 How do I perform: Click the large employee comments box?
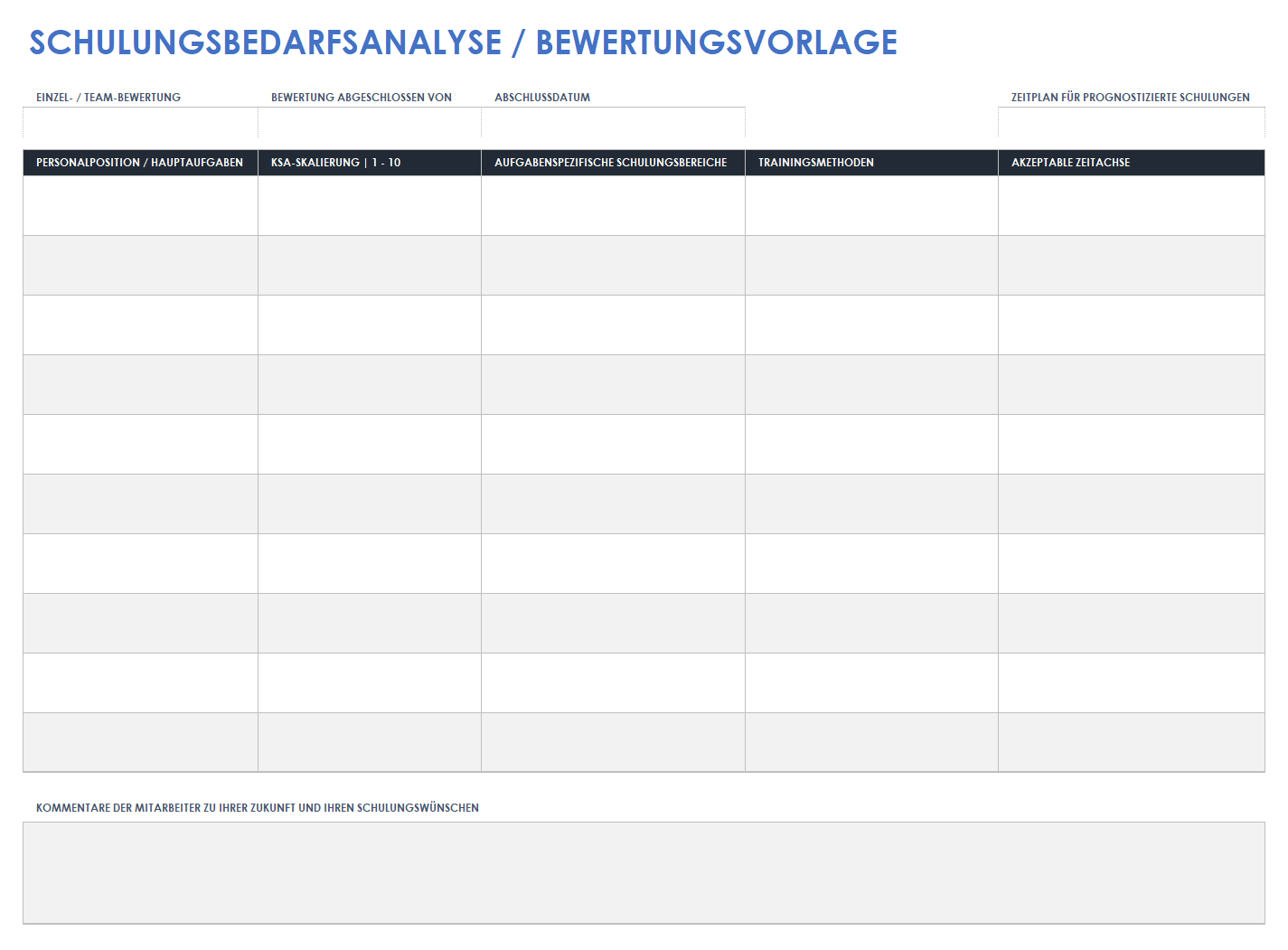tap(644, 872)
